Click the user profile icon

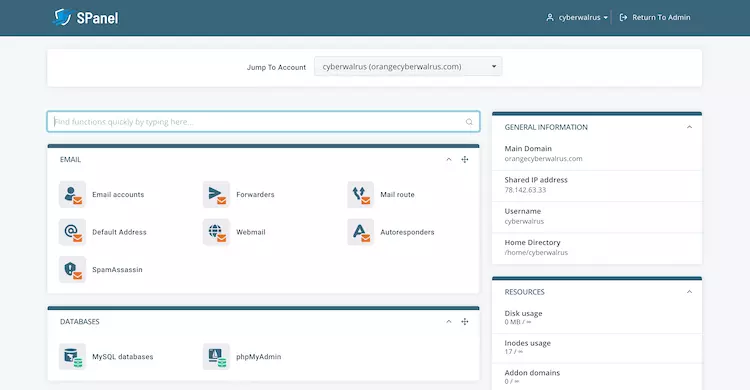(x=550, y=17)
